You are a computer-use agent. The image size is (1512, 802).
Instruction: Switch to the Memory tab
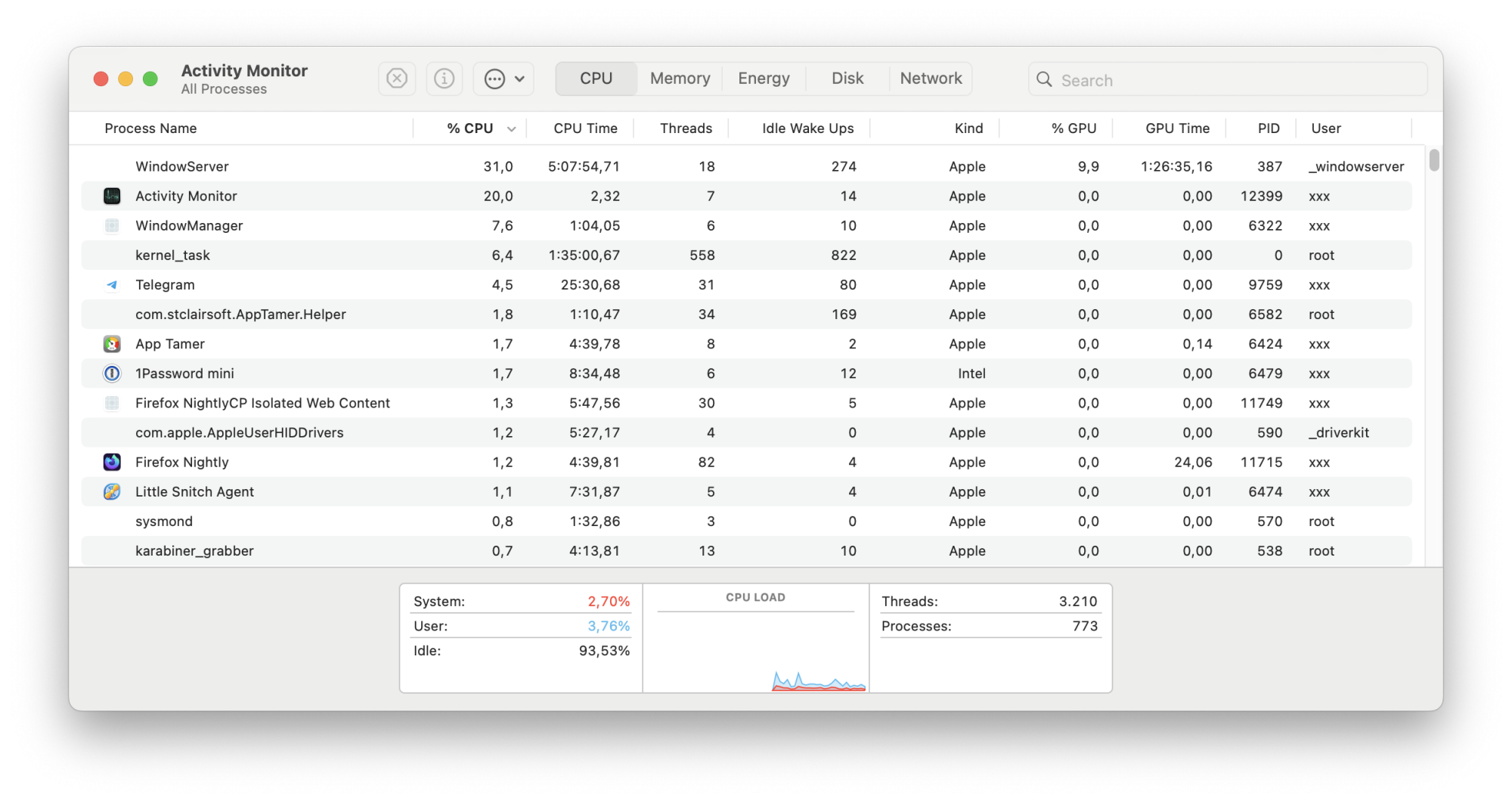pyautogui.click(x=680, y=79)
